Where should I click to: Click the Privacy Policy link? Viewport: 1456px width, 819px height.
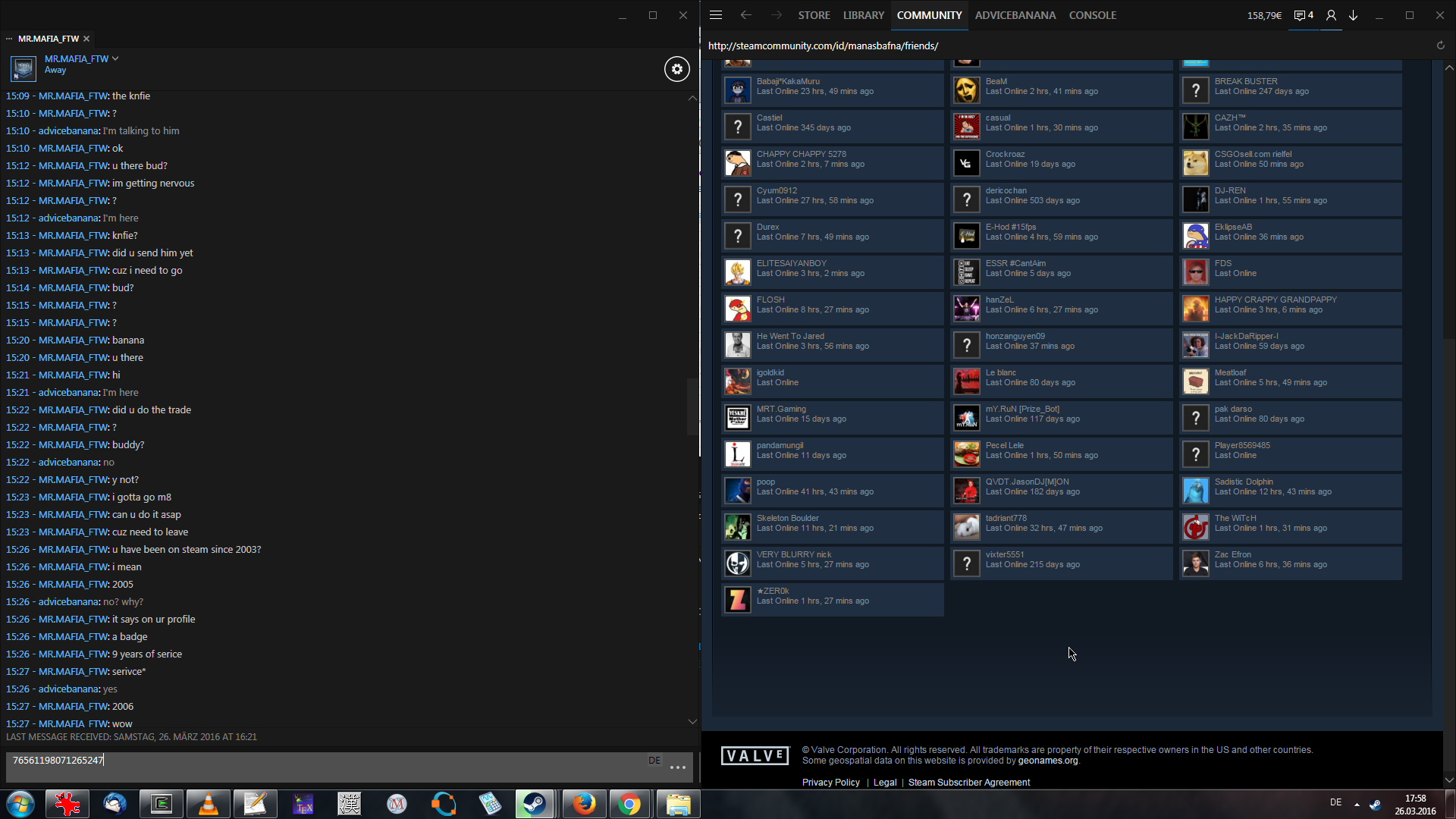tap(830, 783)
